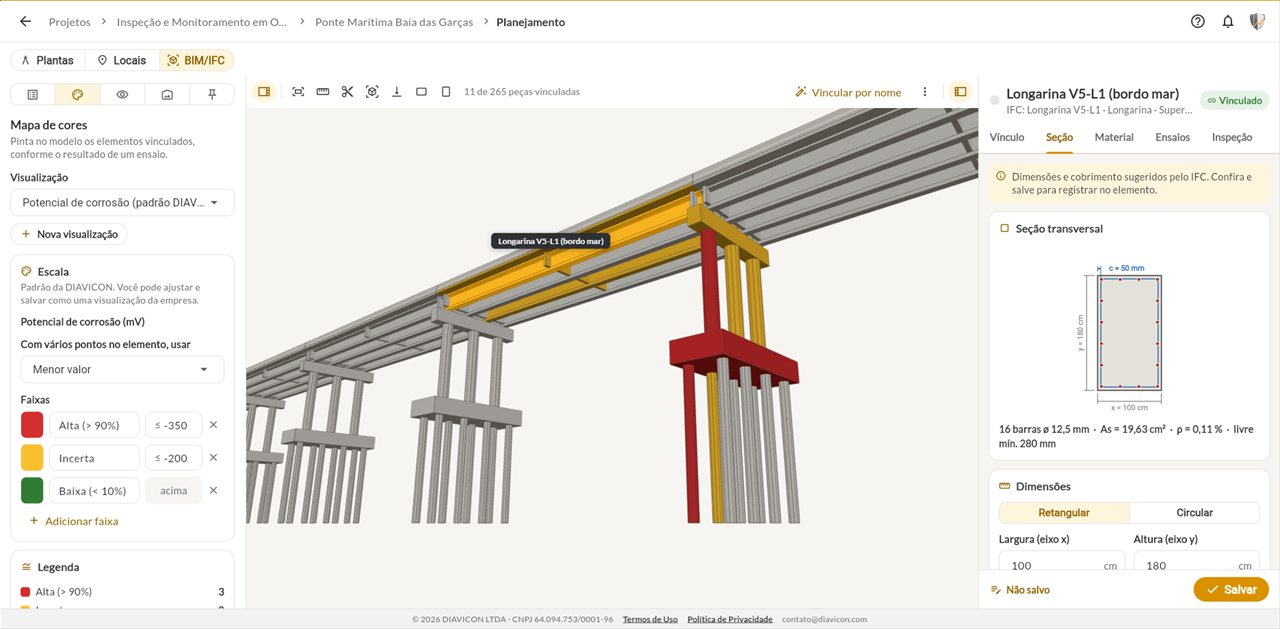Go back with the top-left arrow
The width and height of the screenshot is (1280, 629).
point(25,21)
